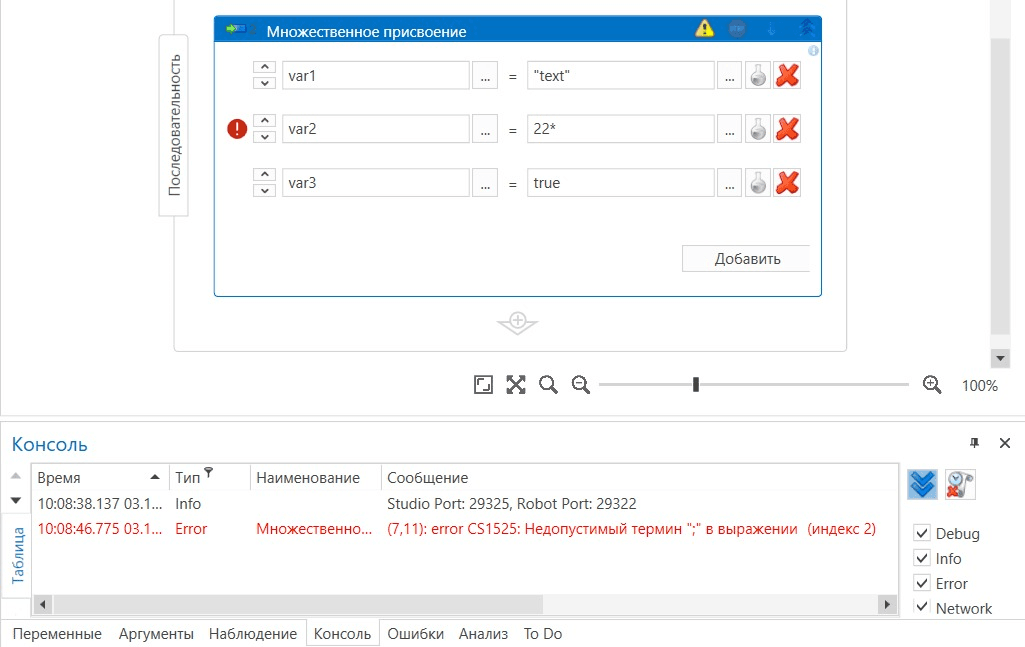Image resolution: width=1025 pixels, height=647 pixels.
Task: Switch to the Ошибки tab
Action: pyautogui.click(x=415, y=634)
